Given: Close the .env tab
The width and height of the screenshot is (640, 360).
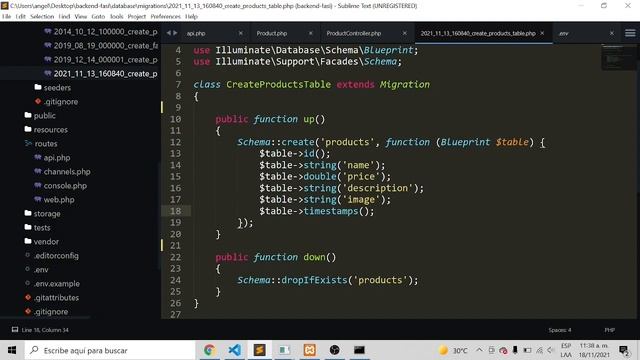Looking at the screenshot, I should click(x=611, y=33).
